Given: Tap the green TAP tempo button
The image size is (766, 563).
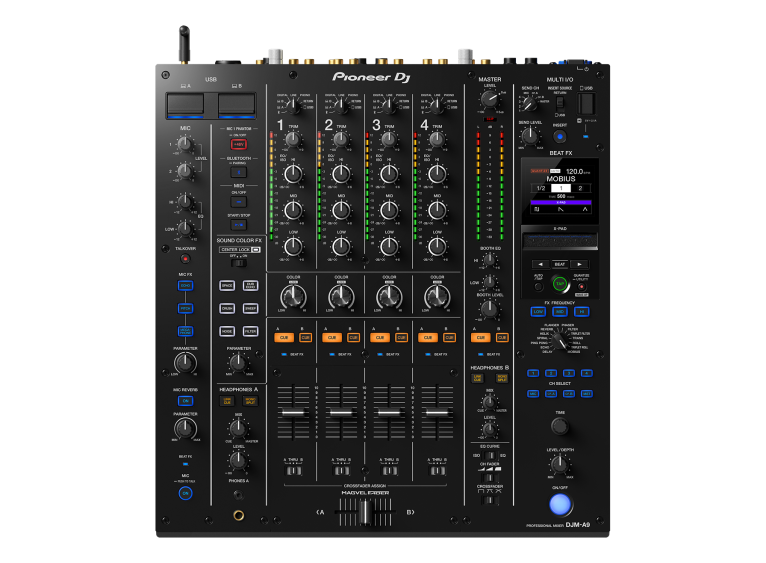Looking at the screenshot, I should (x=560, y=286).
